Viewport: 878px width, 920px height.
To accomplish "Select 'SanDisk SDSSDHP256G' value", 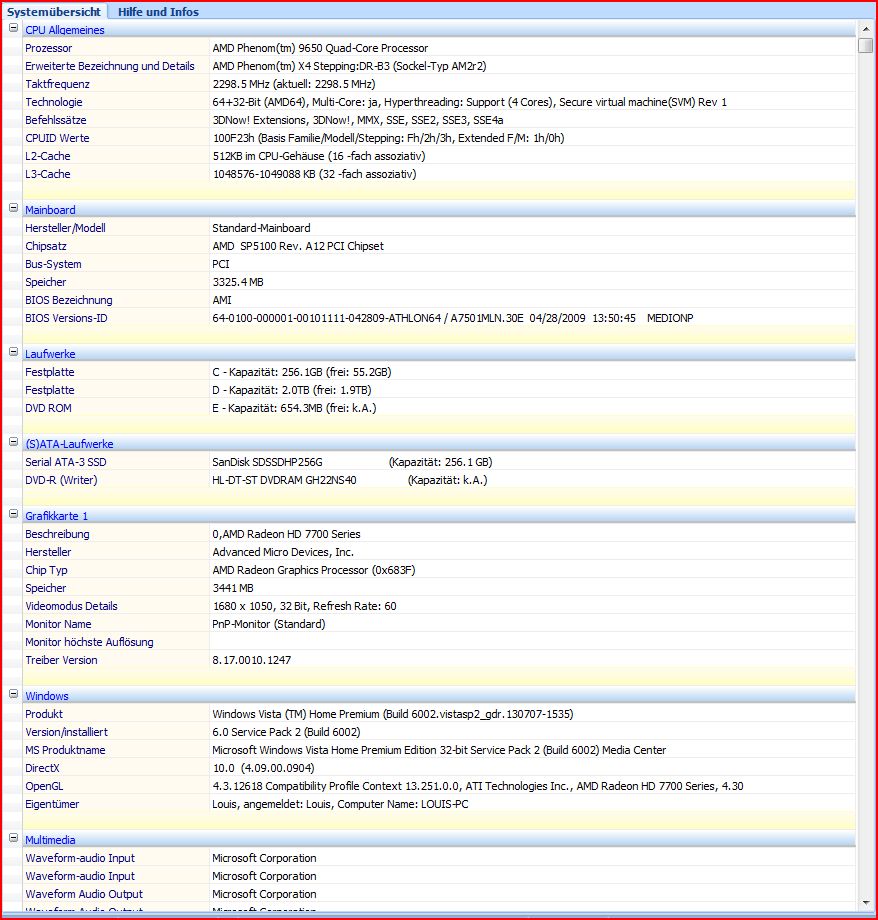I will [x=267, y=462].
